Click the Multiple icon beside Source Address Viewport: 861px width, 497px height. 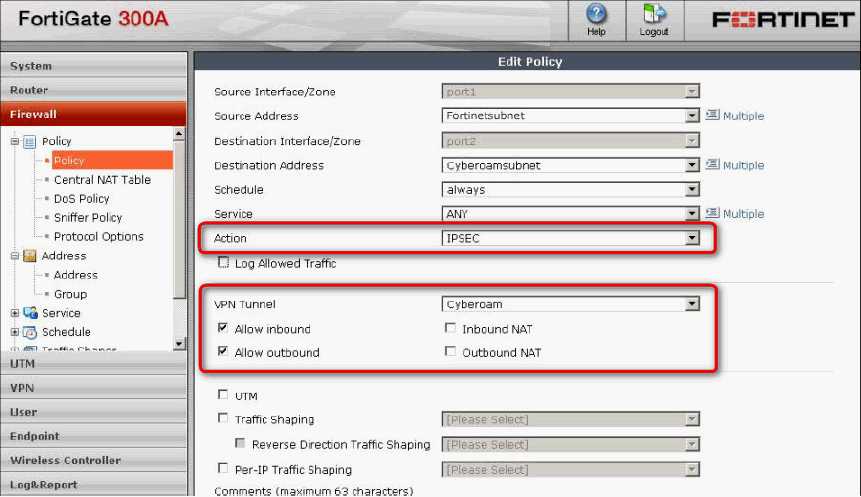tap(712, 115)
